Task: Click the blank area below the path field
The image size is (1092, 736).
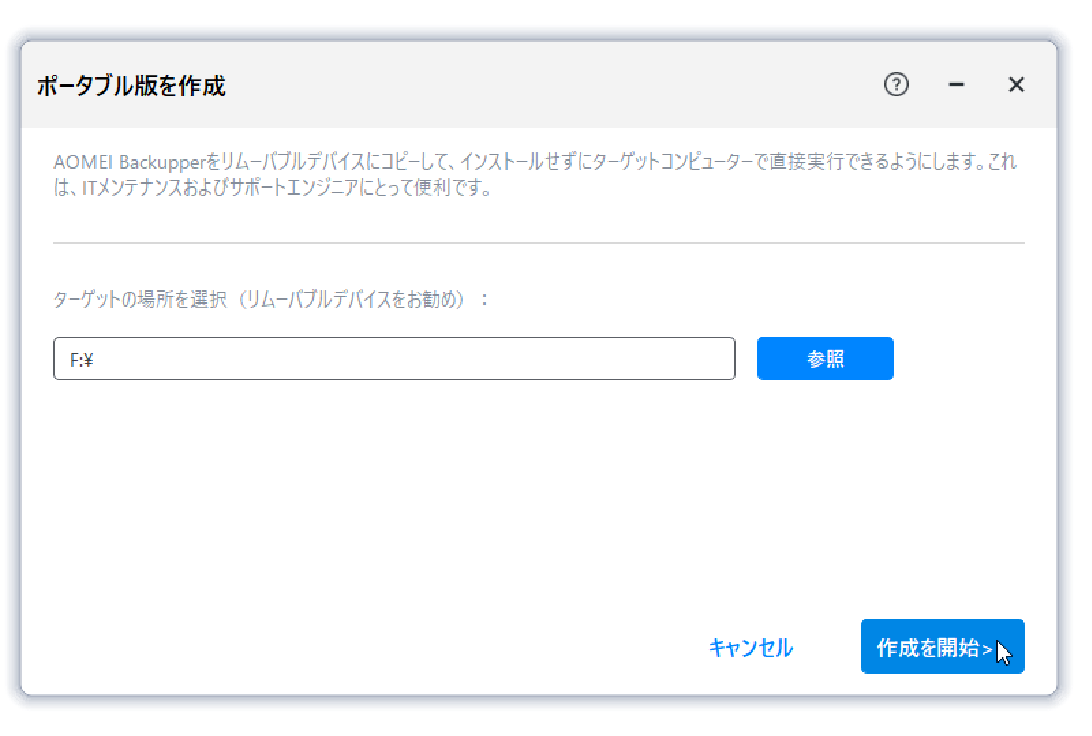Action: (538, 490)
